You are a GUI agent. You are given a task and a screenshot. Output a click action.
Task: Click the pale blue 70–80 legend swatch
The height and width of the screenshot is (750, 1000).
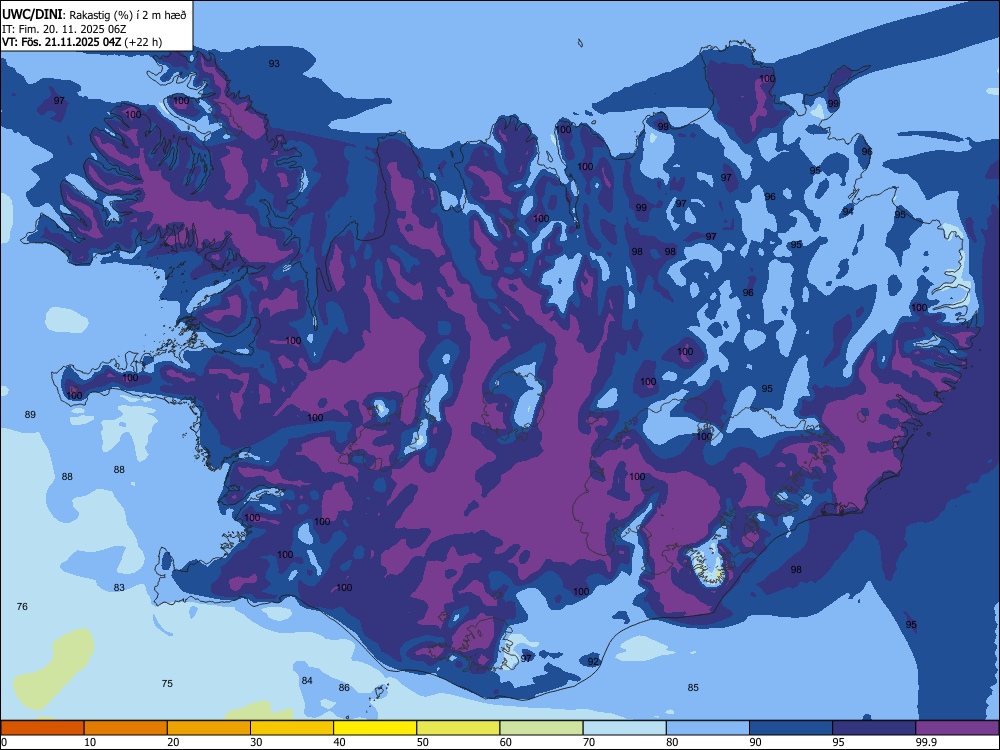(624, 728)
